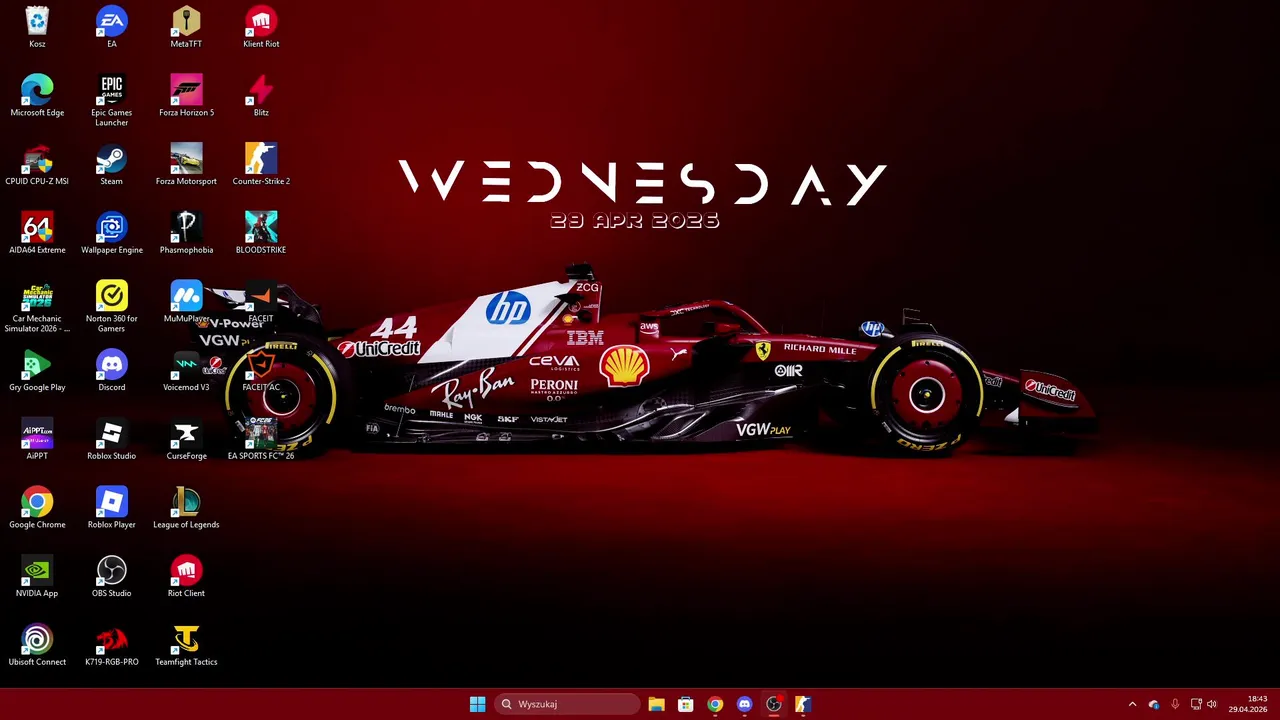Select the Steam desktop shortcut
This screenshot has height=720, width=1280.
point(111,165)
